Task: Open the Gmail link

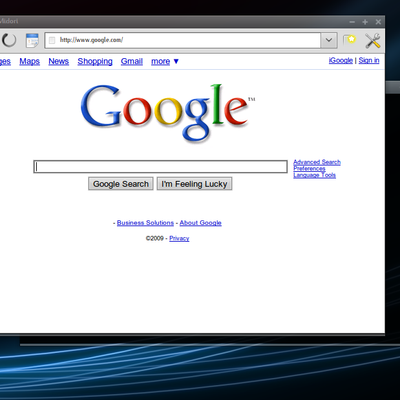Action: 132,61
